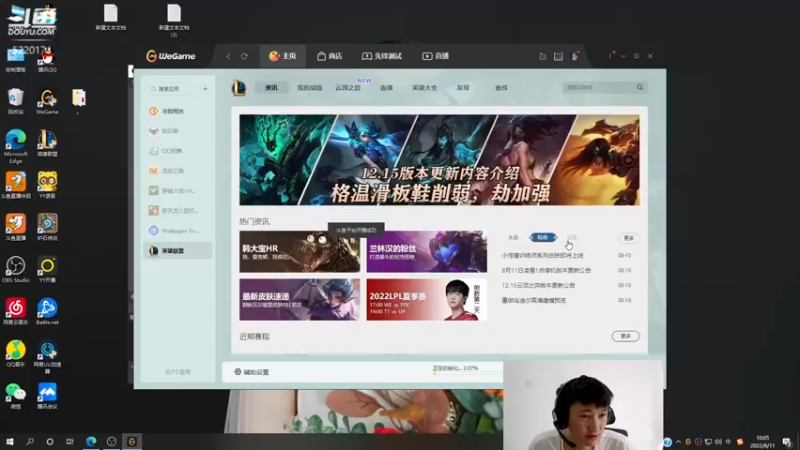Image resolution: width=800 pixels, height=450 pixels.
Task: Open the 8月11日 news headline
Action: (546, 270)
